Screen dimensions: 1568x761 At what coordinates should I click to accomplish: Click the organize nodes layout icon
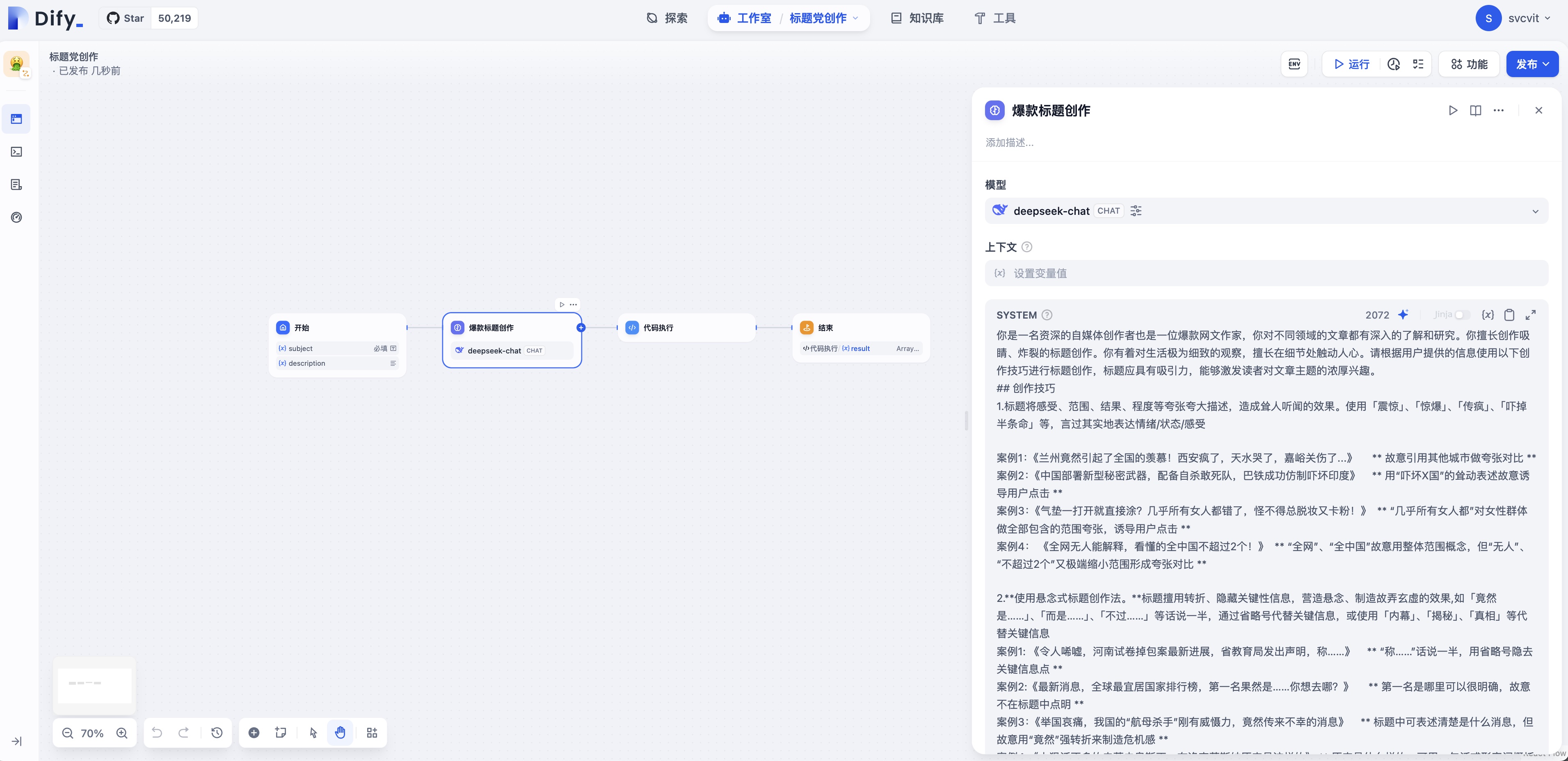pyautogui.click(x=372, y=732)
